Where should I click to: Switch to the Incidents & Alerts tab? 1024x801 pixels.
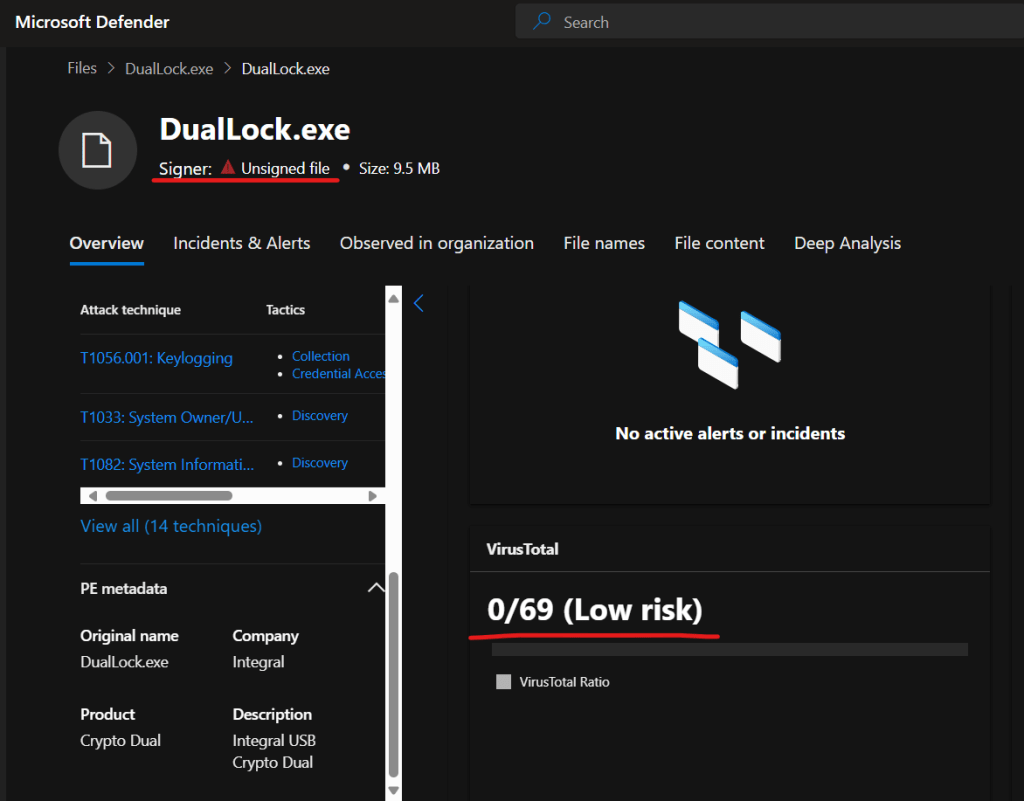click(x=241, y=243)
